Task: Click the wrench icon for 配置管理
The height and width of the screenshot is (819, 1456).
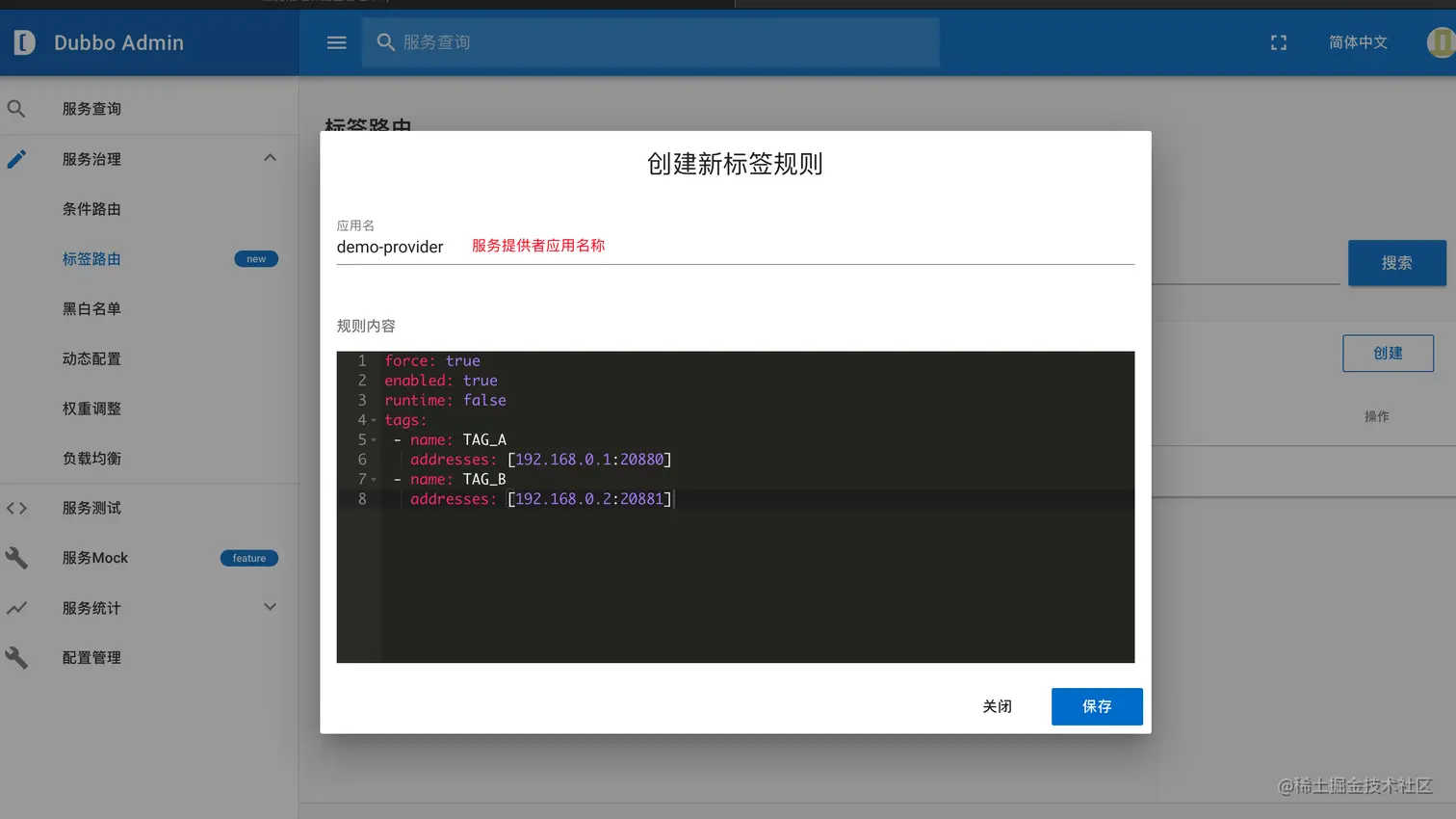Action: tap(16, 658)
